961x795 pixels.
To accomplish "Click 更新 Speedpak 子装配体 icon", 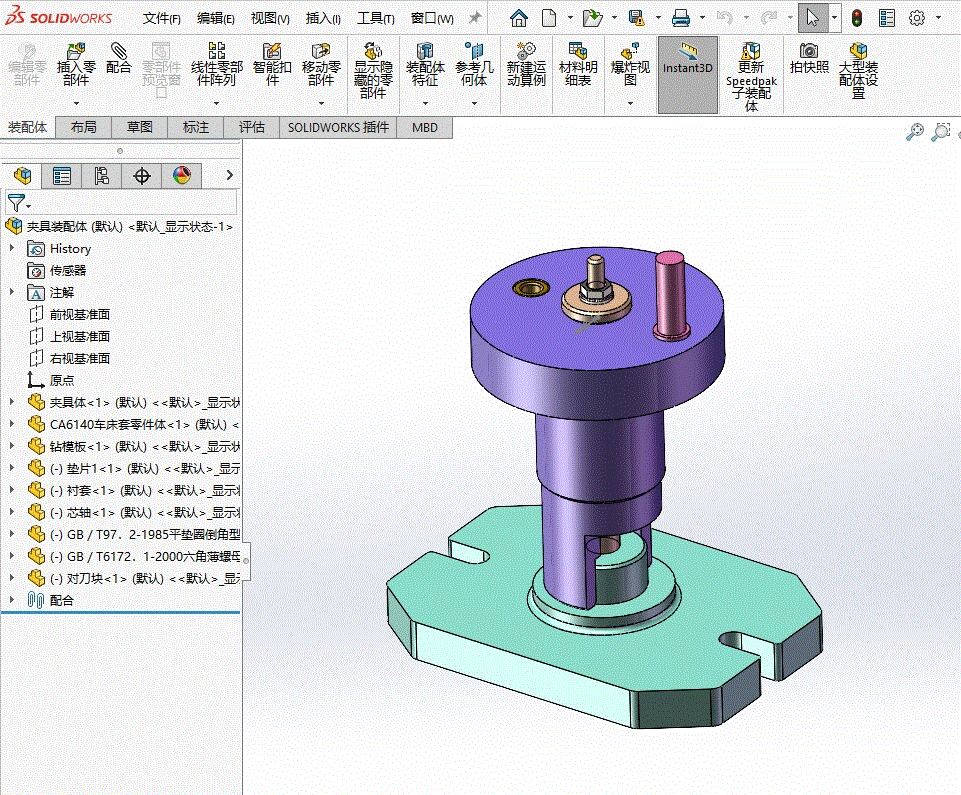I will [751, 77].
